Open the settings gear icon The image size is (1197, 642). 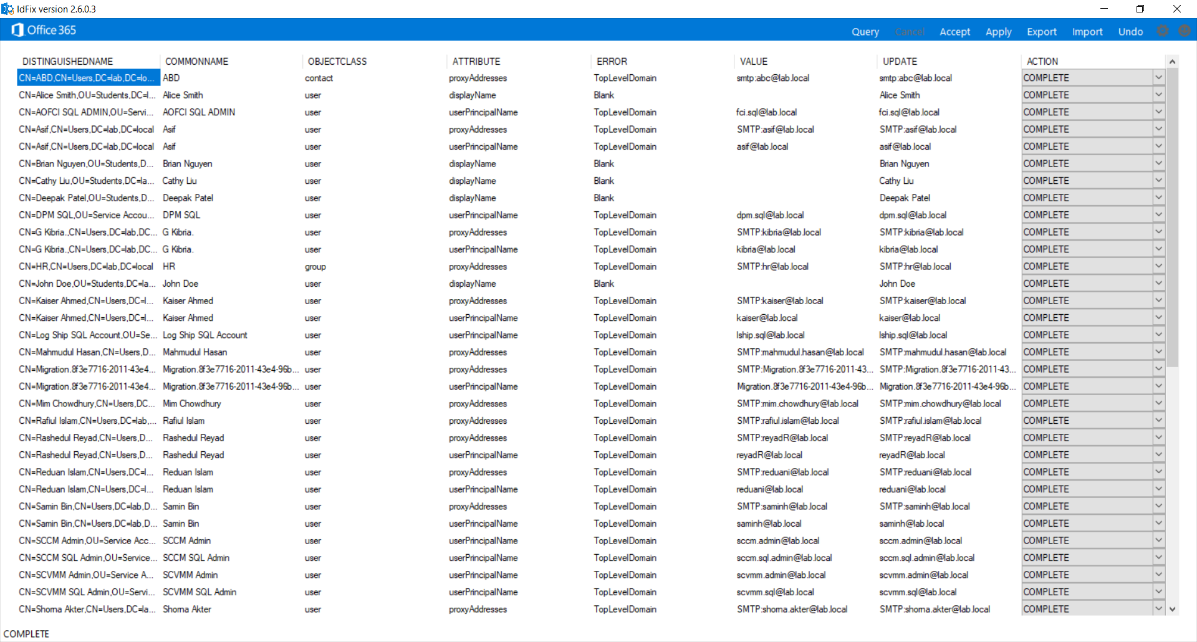click(x=1163, y=31)
